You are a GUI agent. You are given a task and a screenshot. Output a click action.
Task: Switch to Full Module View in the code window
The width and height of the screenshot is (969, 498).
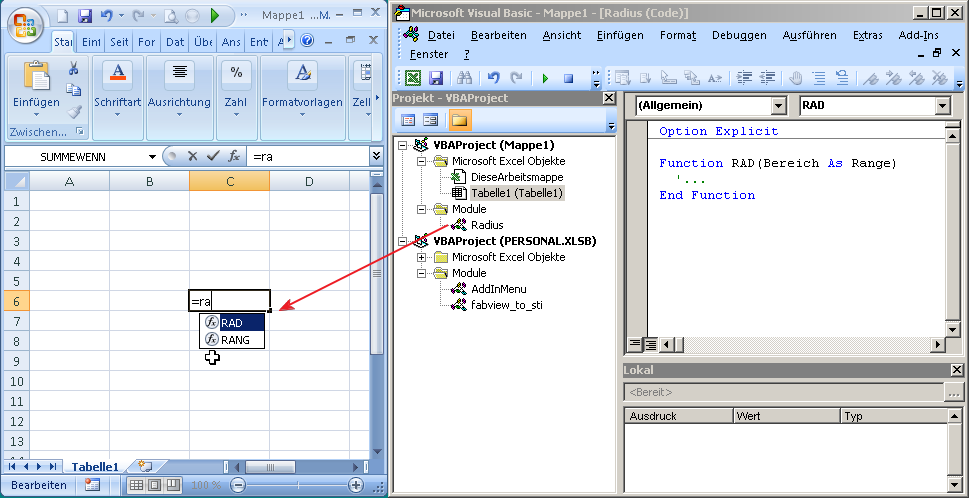[x=650, y=344]
